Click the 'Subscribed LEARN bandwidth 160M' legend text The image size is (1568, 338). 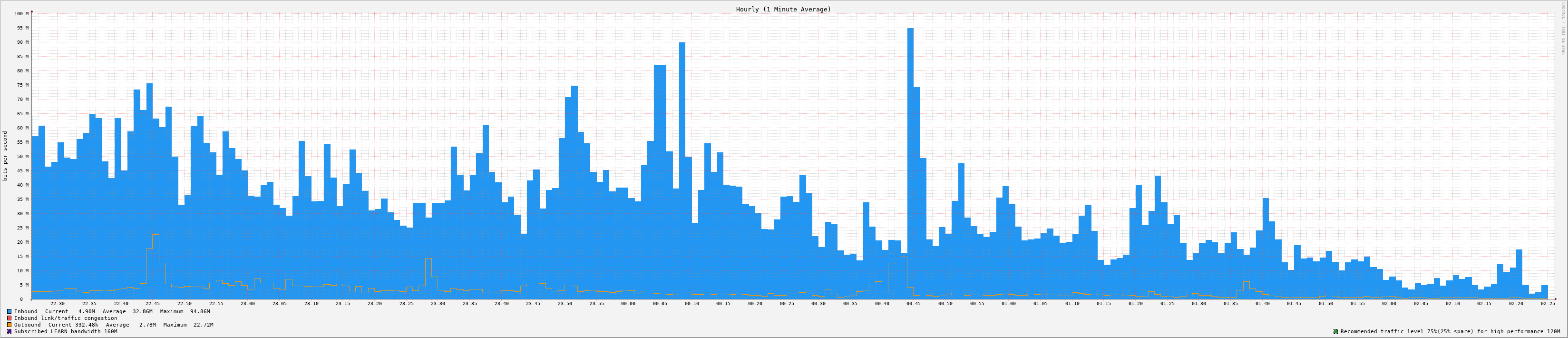tap(66, 331)
